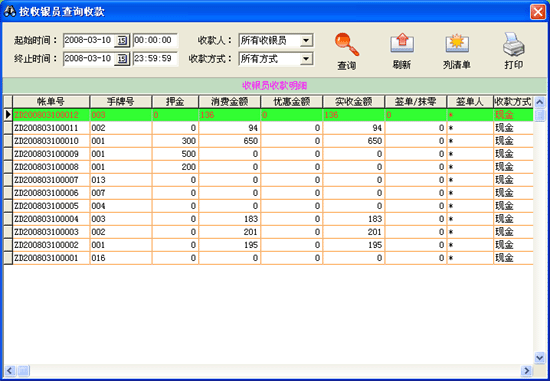Click the 收款方式 column header
The image size is (550, 381).
(513, 102)
